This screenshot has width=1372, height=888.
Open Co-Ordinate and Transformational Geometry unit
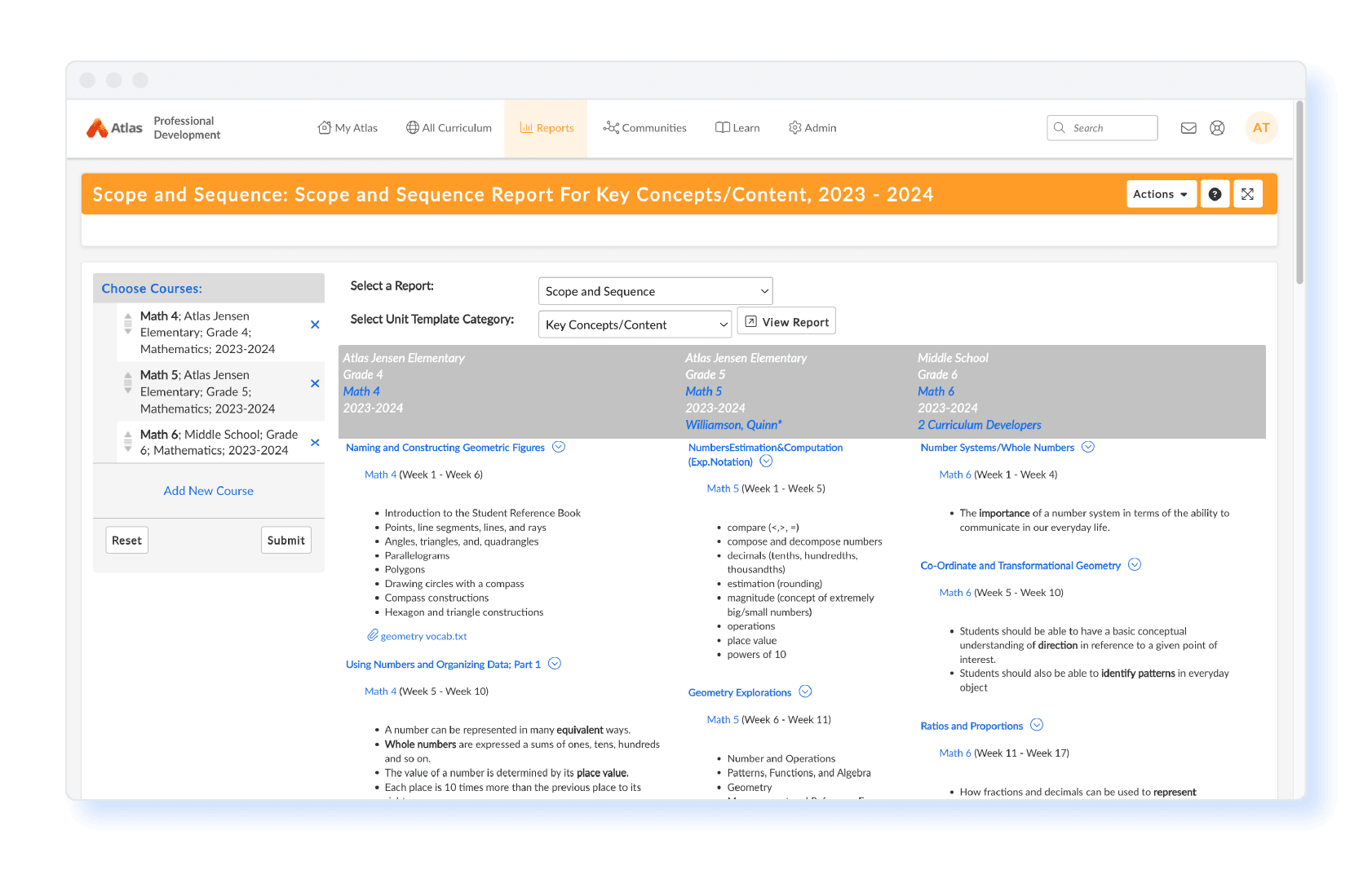(x=1020, y=566)
